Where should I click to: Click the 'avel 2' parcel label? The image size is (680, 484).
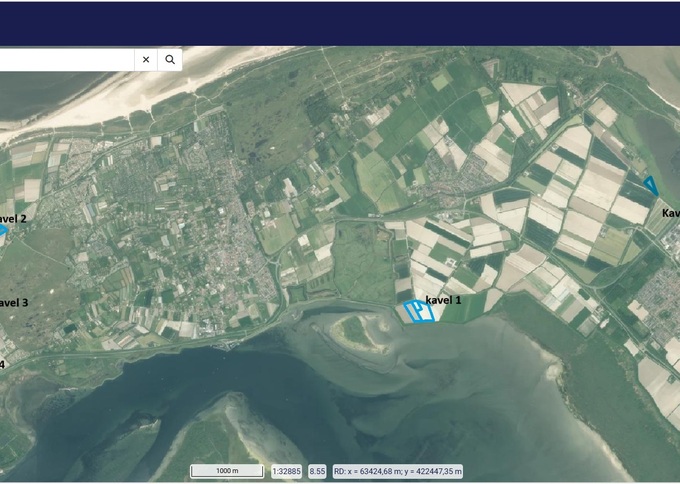pyautogui.click(x=13, y=219)
